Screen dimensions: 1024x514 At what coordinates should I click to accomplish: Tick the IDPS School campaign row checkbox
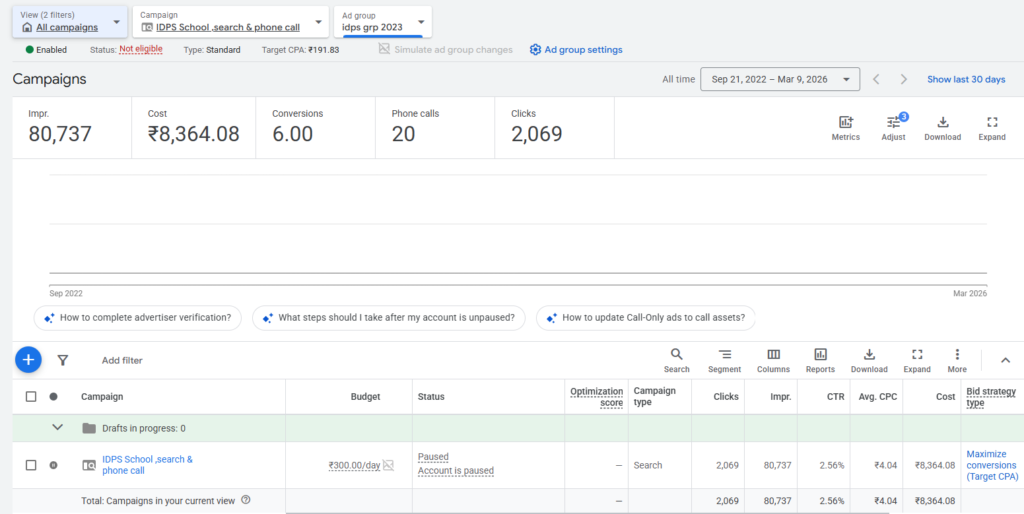31,465
